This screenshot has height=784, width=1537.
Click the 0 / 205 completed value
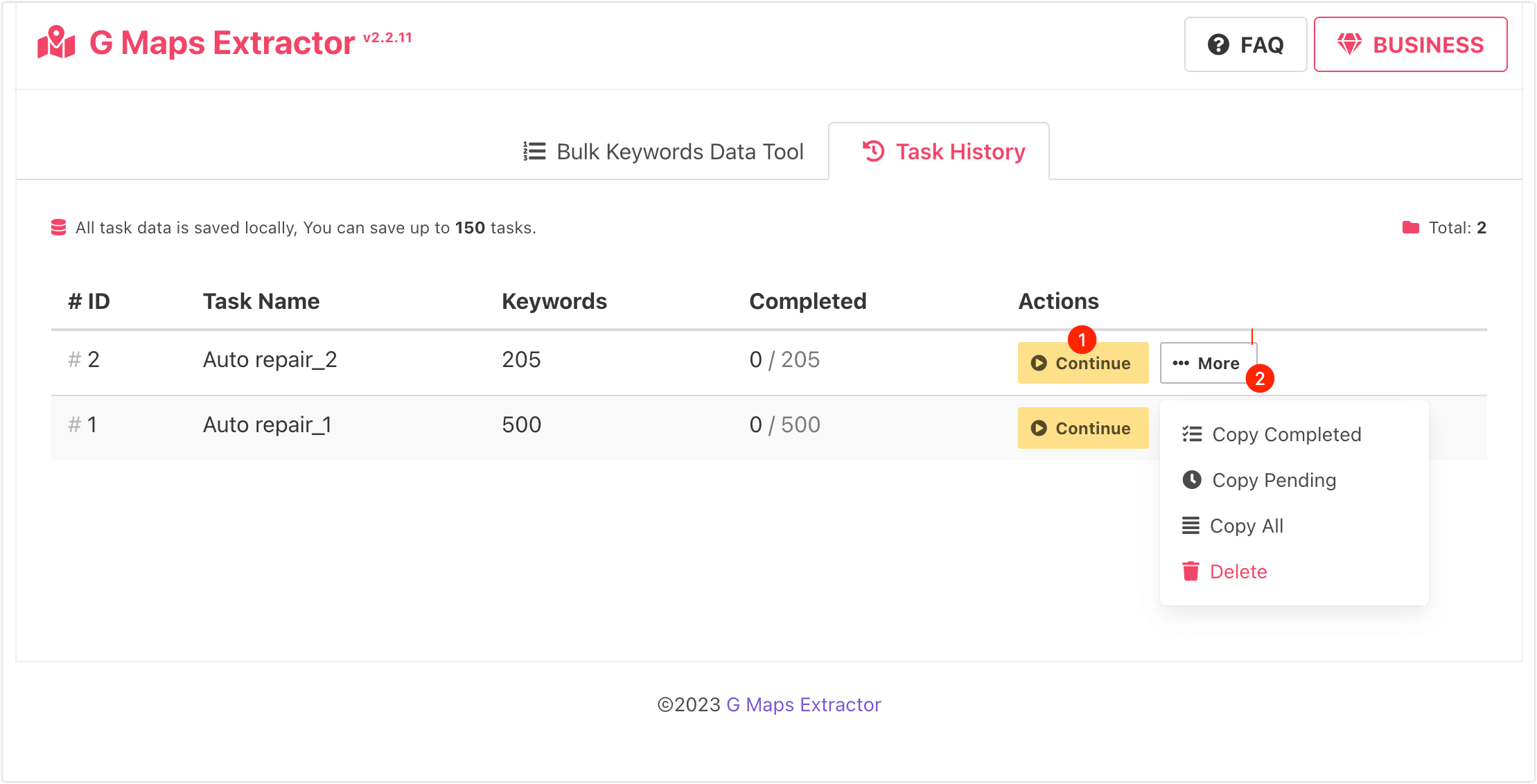pyautogui.click(x=784, y=359)
